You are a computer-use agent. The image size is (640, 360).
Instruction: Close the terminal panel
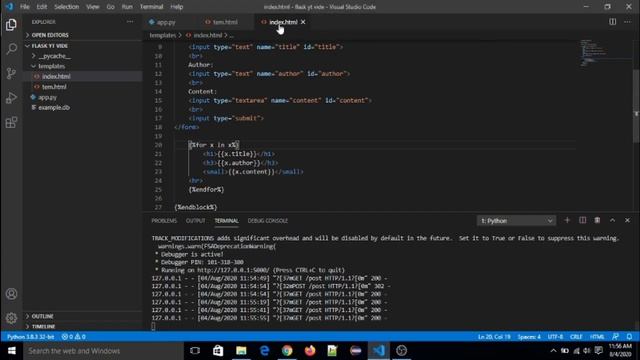[627, 220]
